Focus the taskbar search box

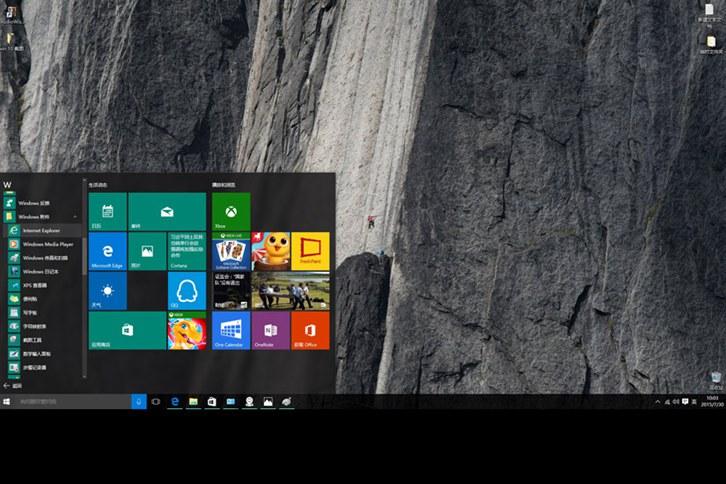[x=73, y=402]
